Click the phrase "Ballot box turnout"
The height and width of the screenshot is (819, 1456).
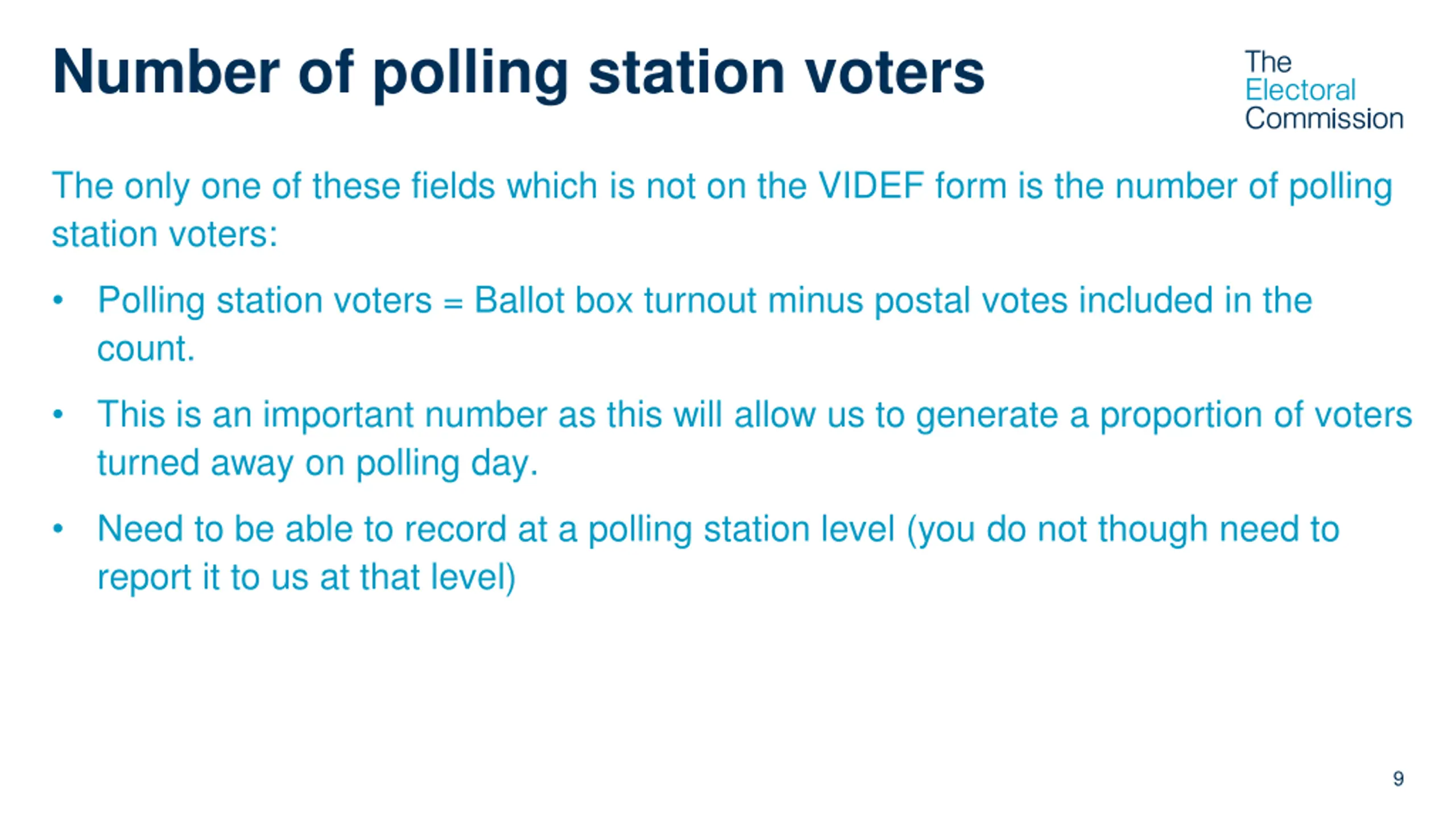pos(615,300)
